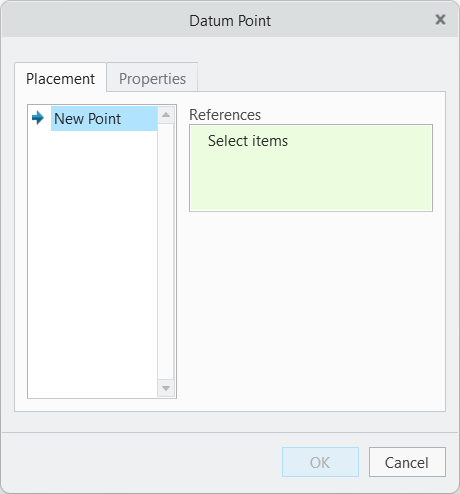This screenshot has width=460, height=494.
Task: Cancel the Datum Point dialog
Action: click(407, 462)
